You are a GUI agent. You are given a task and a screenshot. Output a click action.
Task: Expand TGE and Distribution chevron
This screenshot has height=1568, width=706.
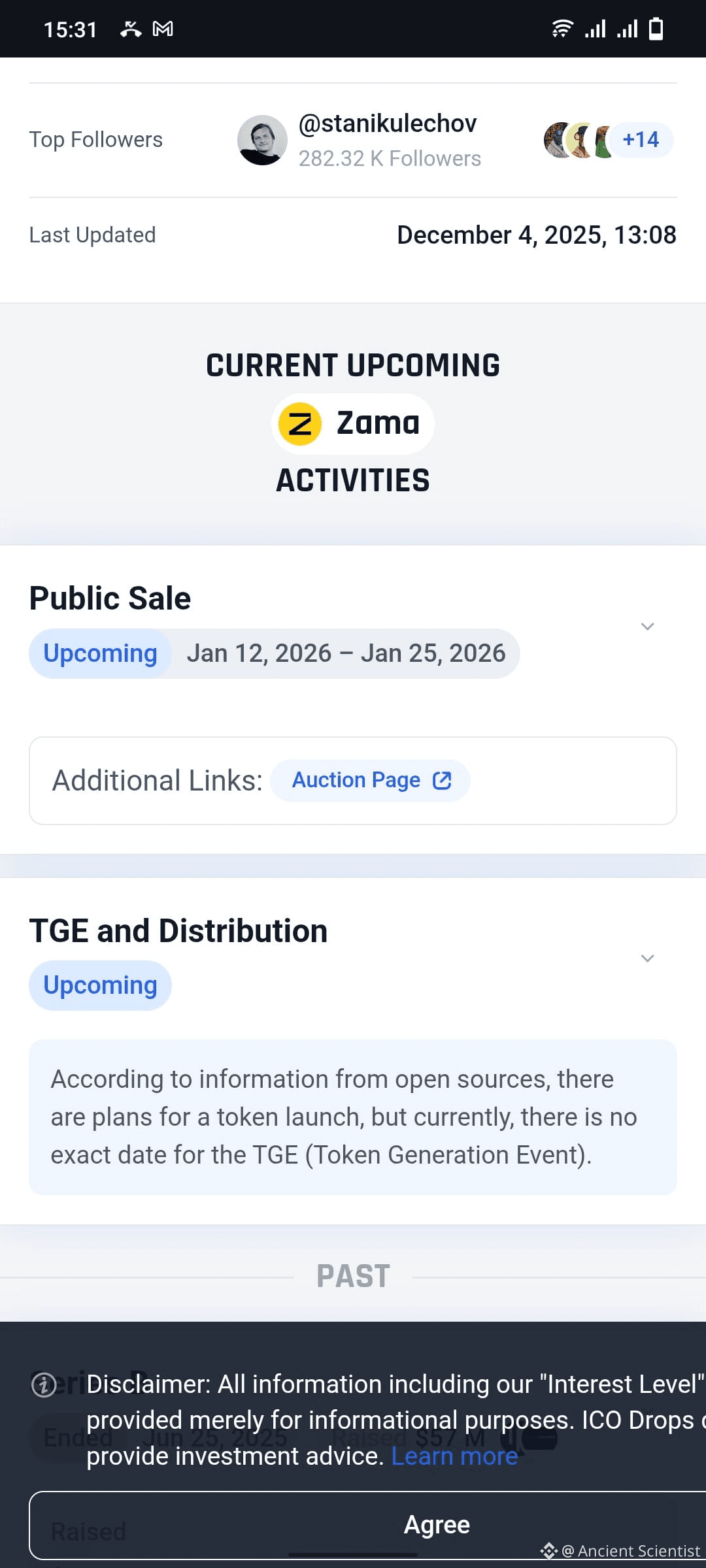click(x=647, y=958)
